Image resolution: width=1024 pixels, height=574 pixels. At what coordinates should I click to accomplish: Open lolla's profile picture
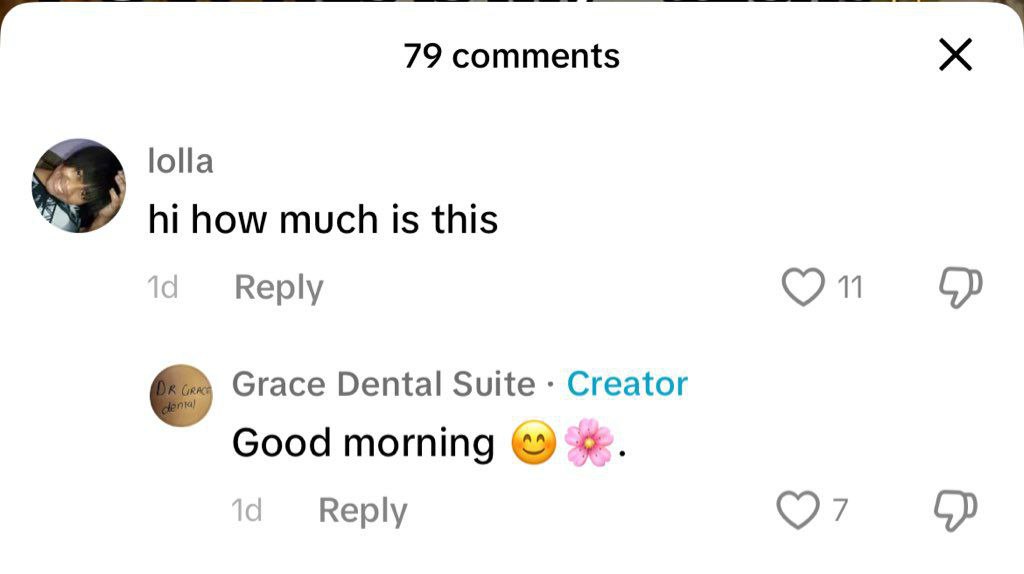click(79, 186)
